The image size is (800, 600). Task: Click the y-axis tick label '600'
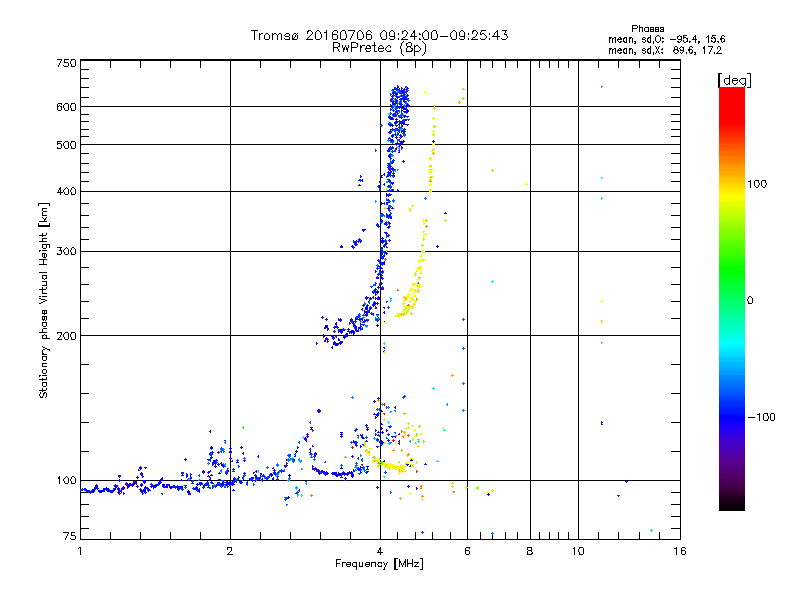[x=67, y=107]
